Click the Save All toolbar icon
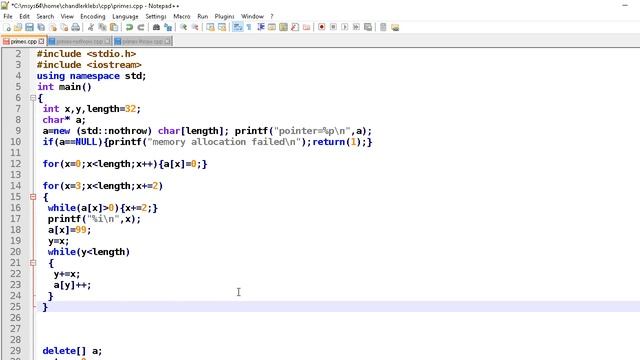 point(41,27)
